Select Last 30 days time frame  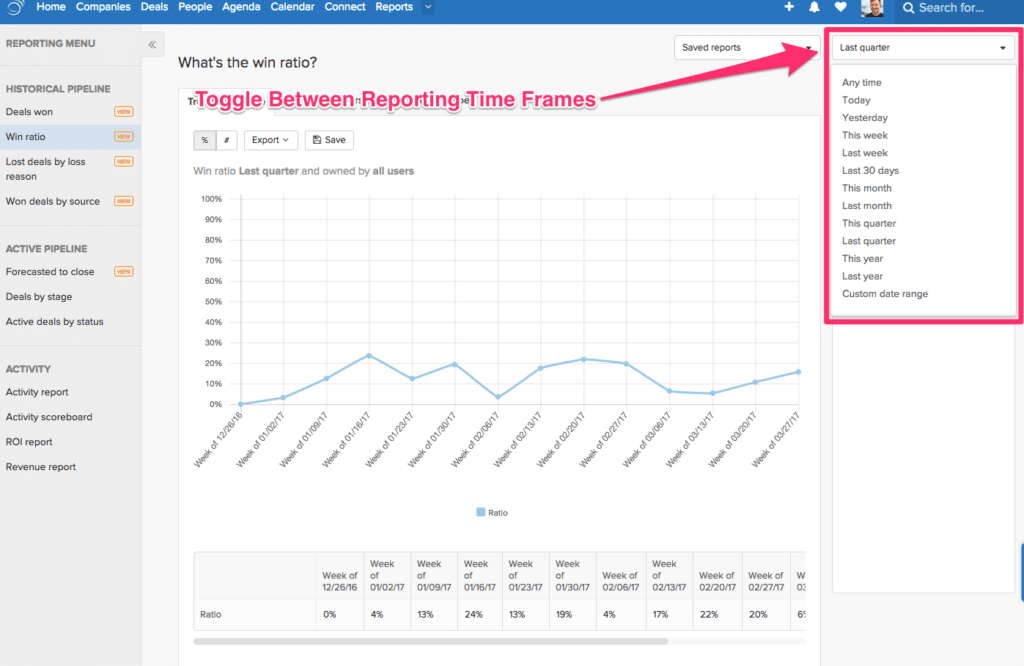click(871, 170)
